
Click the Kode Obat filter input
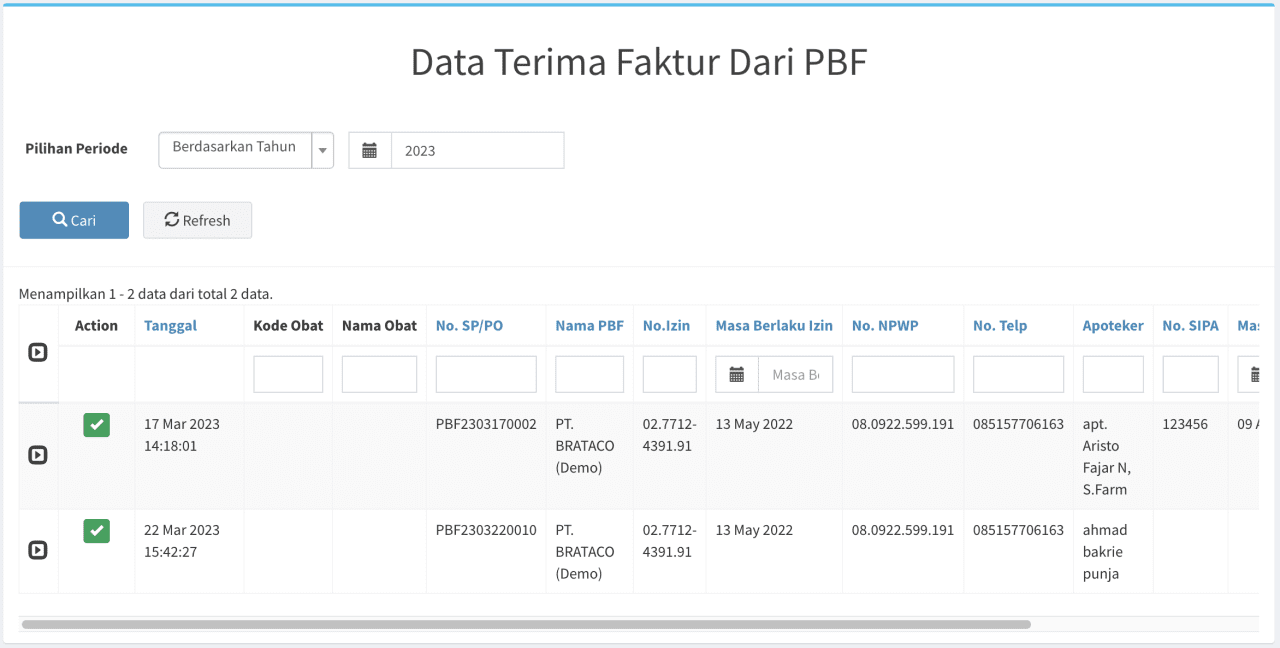click(x=288, y=374)
